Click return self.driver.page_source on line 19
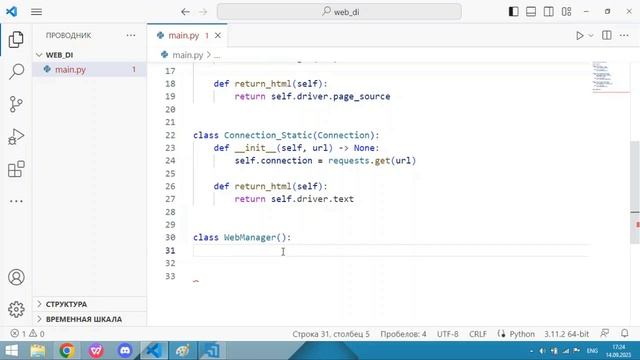Screen dimensions: 640x360 [x=312, y=96]
